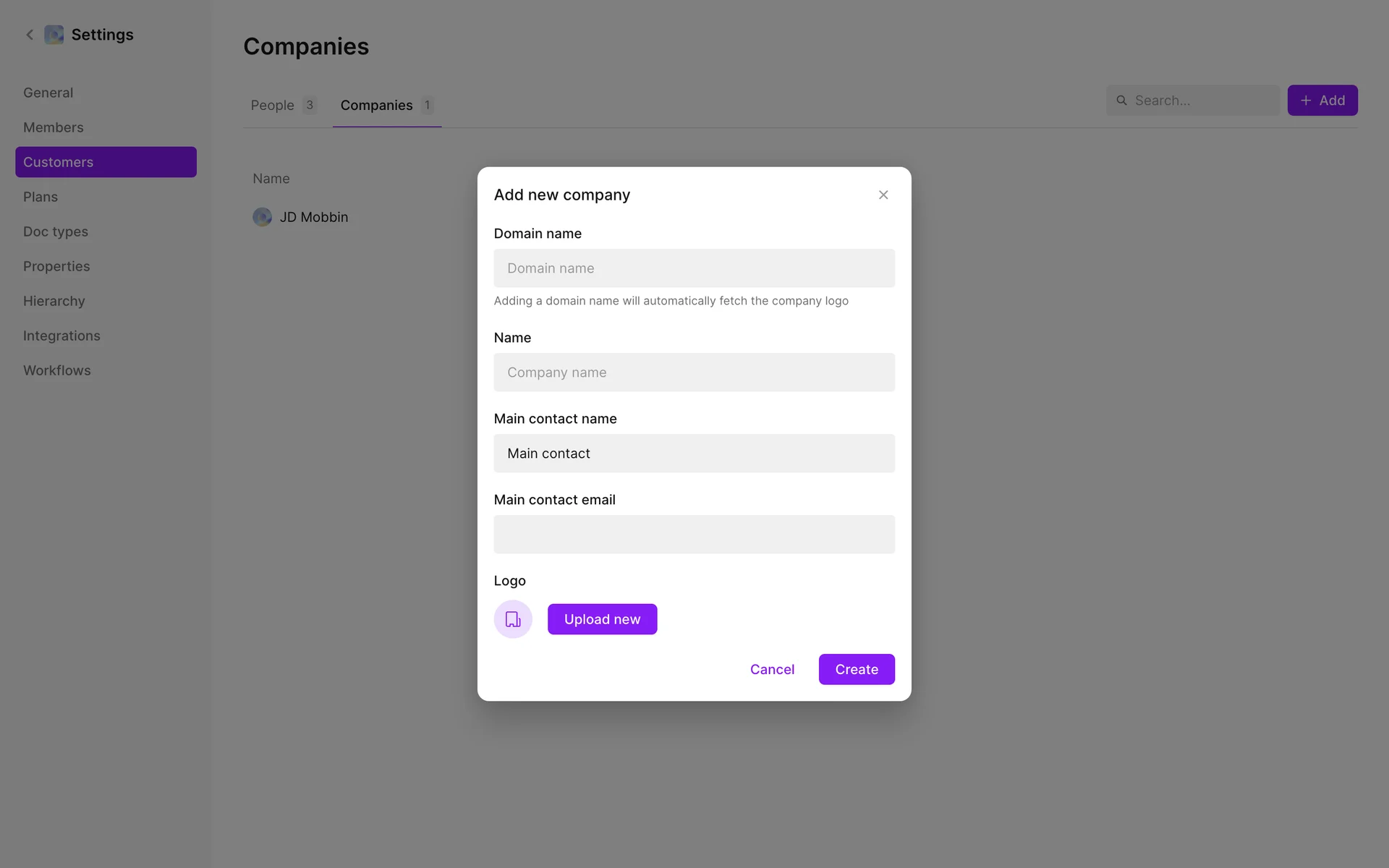Focus the Domain name field
1389x868 pixels.
pyautogui.click(x=694, y=268)
